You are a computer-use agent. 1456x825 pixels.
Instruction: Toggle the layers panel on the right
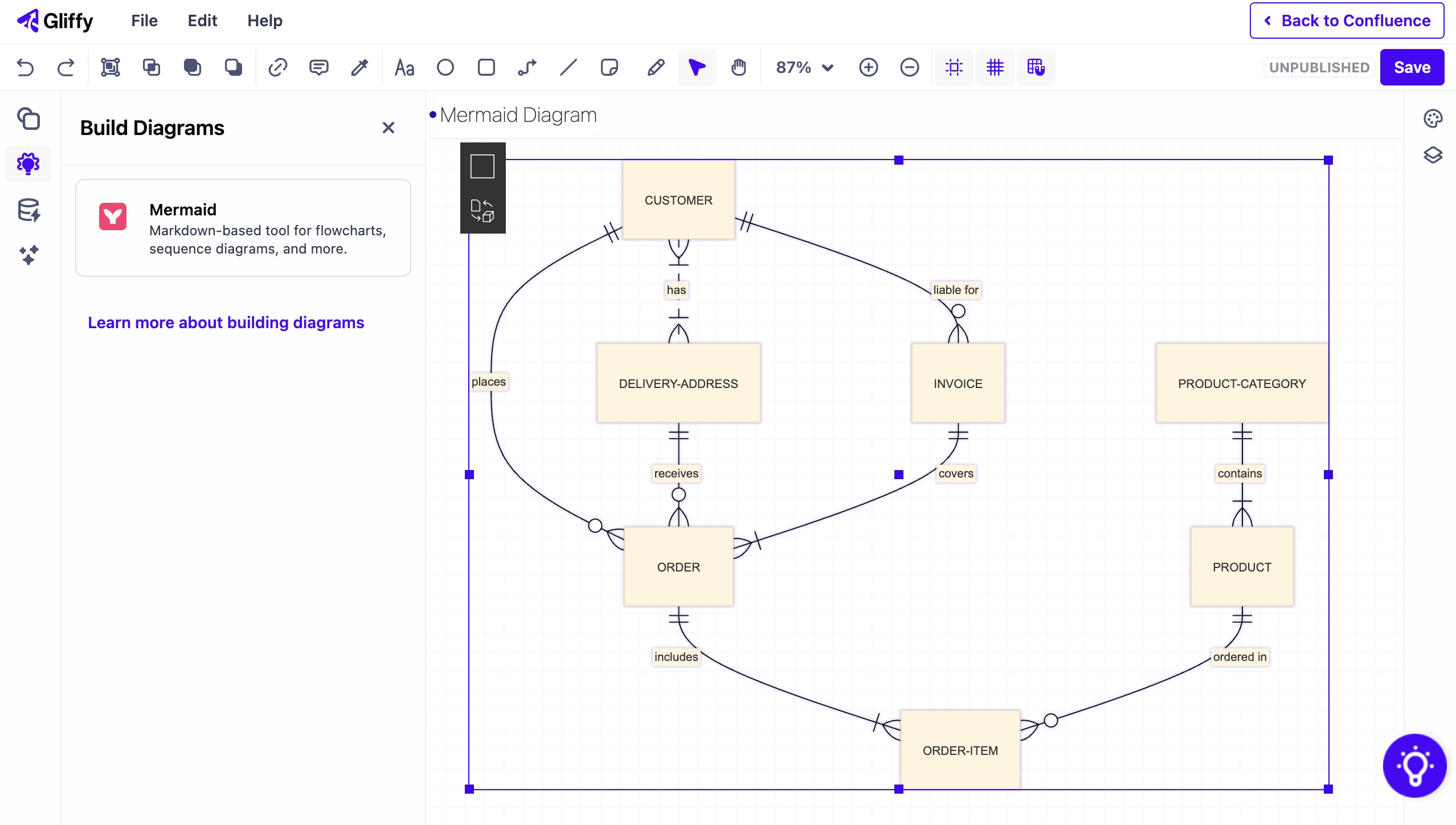(x=1433, y=155)
